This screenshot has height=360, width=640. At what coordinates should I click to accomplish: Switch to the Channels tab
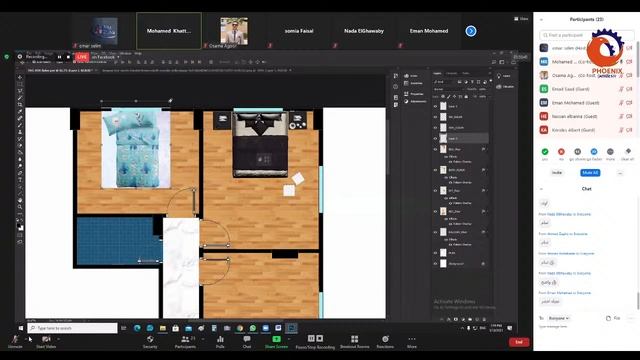tap(451, 73)
